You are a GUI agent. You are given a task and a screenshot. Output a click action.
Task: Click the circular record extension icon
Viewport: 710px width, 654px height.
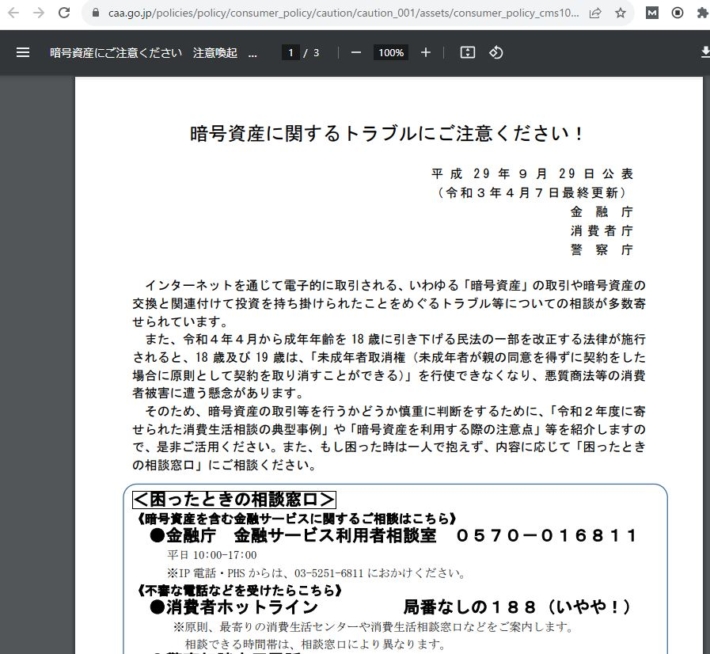click(x=677, y=13)
